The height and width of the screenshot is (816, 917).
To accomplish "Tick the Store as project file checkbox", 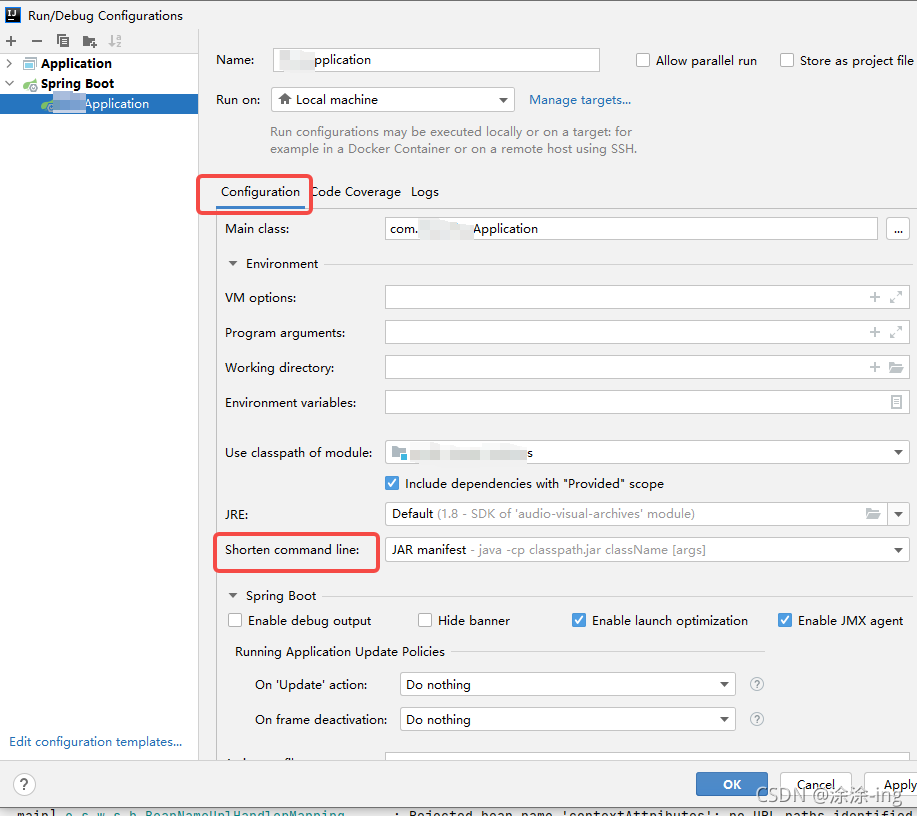I will click(787, 60).
